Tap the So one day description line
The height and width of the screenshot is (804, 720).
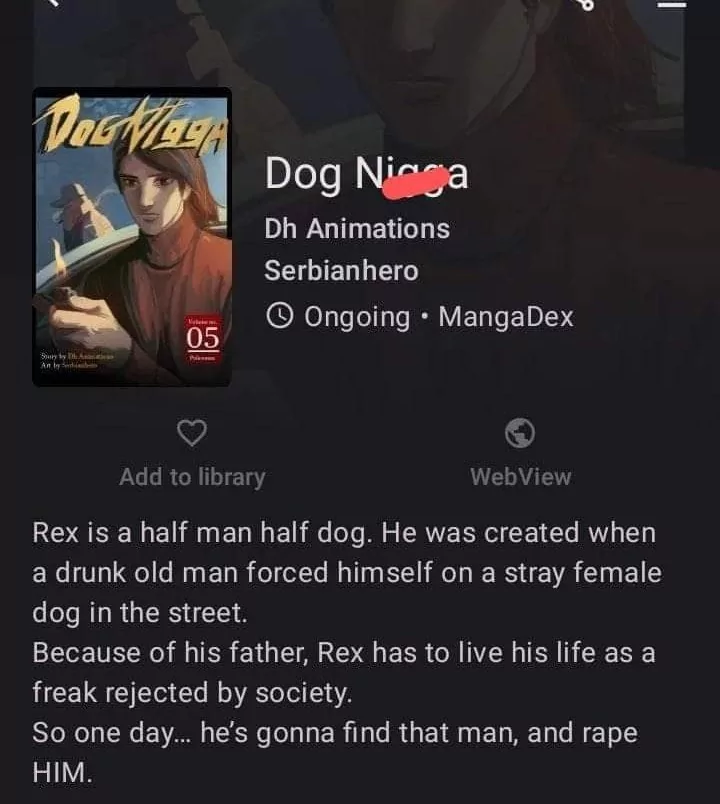click(x=335, y=752)
